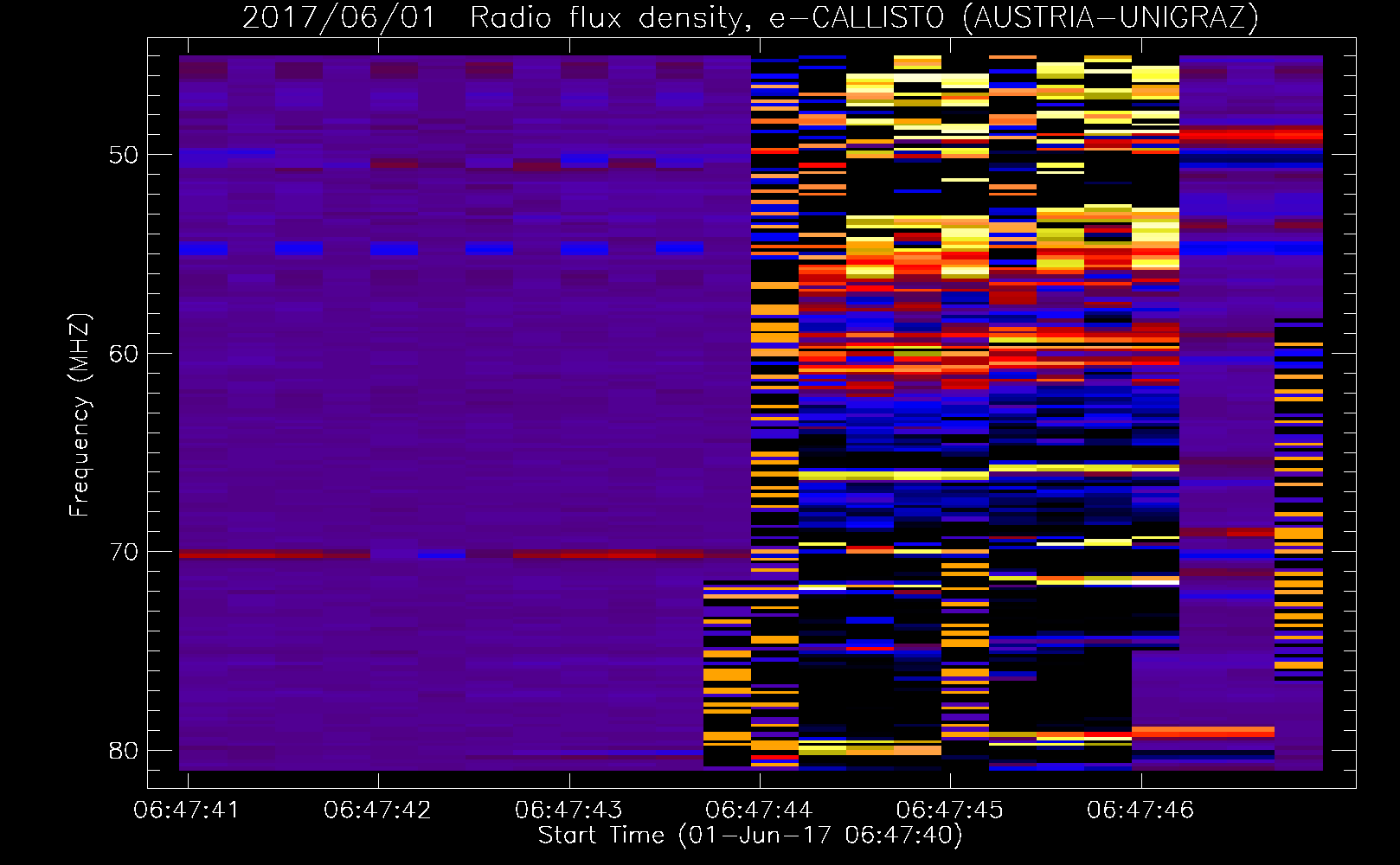1400x865 pixels.
Task: Click the 'Start Time (01-Jun-17 06:47:40)' axis label
Action: (750, 836)
